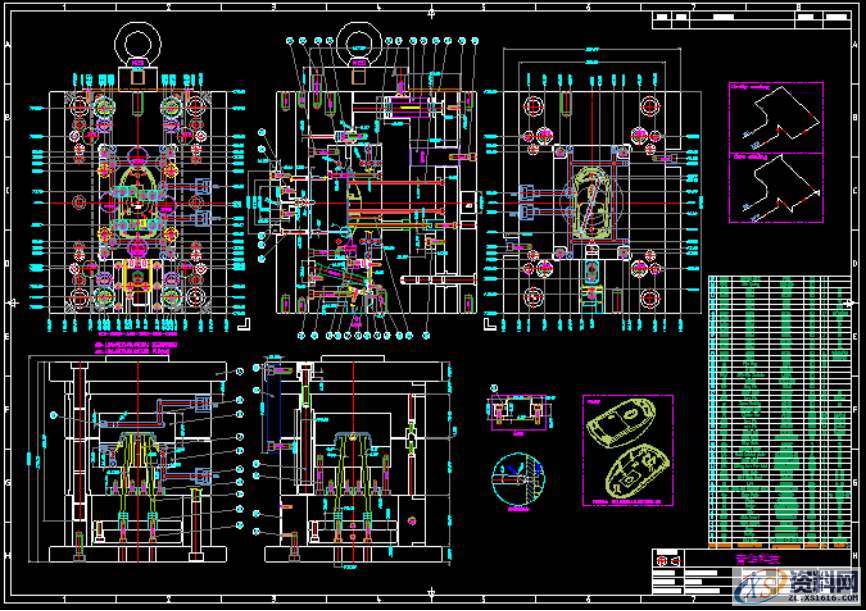Click the watermark logo in the bottom-right corner
Screen dimensions: 866x611
click(798, 588)
